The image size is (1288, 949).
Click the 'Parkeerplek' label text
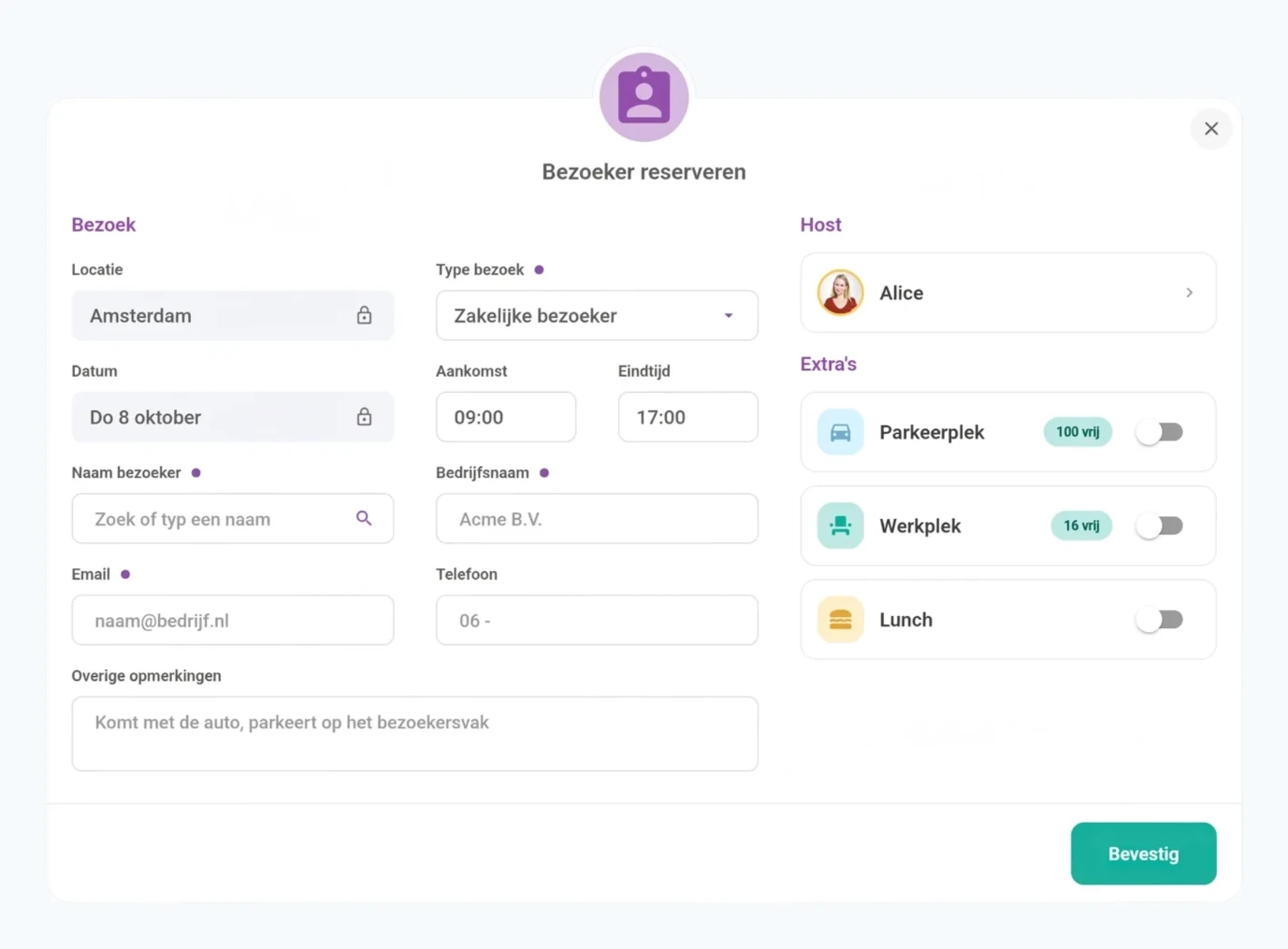coord(932,432)
